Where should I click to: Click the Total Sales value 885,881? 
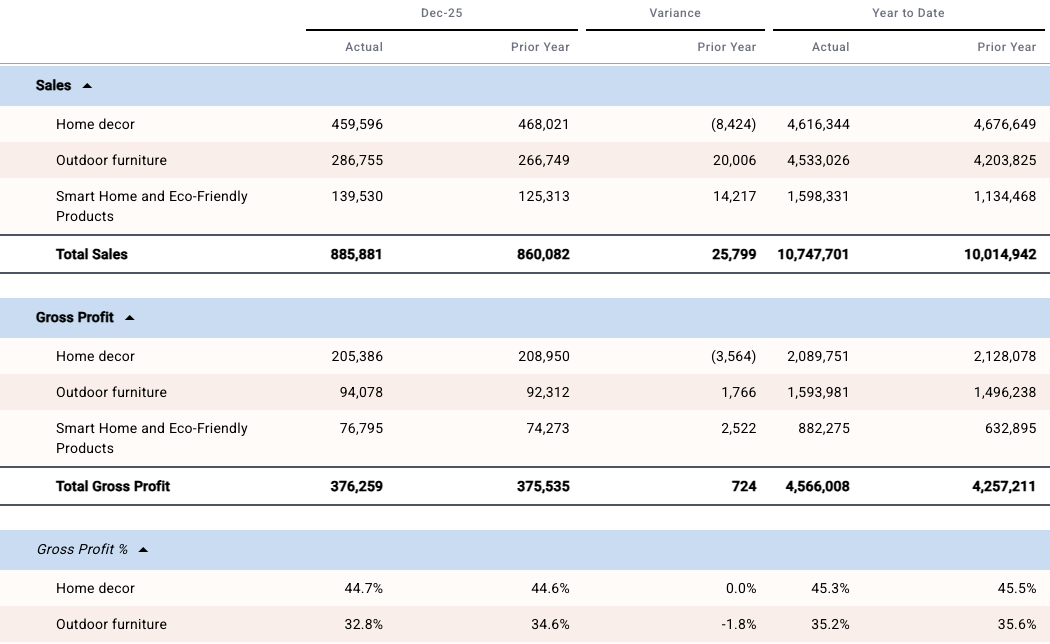356,254
